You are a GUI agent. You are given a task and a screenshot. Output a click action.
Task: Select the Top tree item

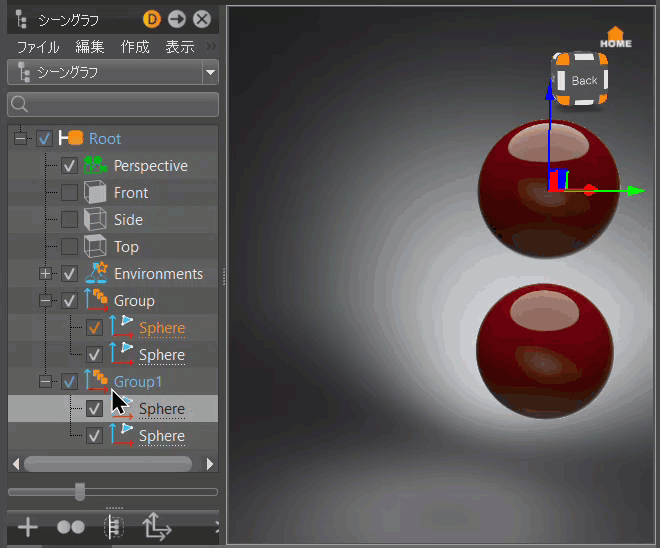pos(126,247)
